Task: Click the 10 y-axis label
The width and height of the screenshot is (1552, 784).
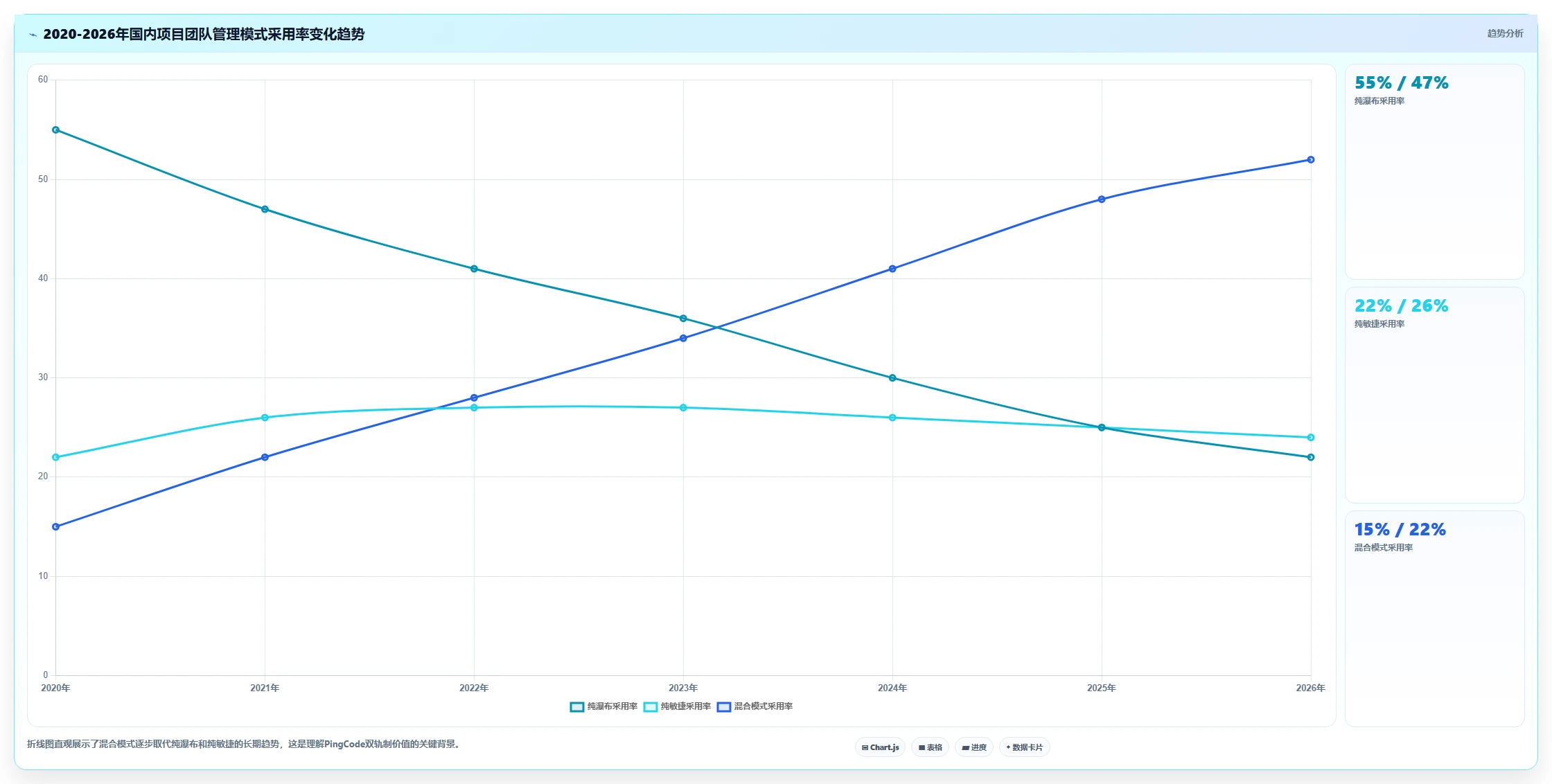Action: click(x=43, y=576)
